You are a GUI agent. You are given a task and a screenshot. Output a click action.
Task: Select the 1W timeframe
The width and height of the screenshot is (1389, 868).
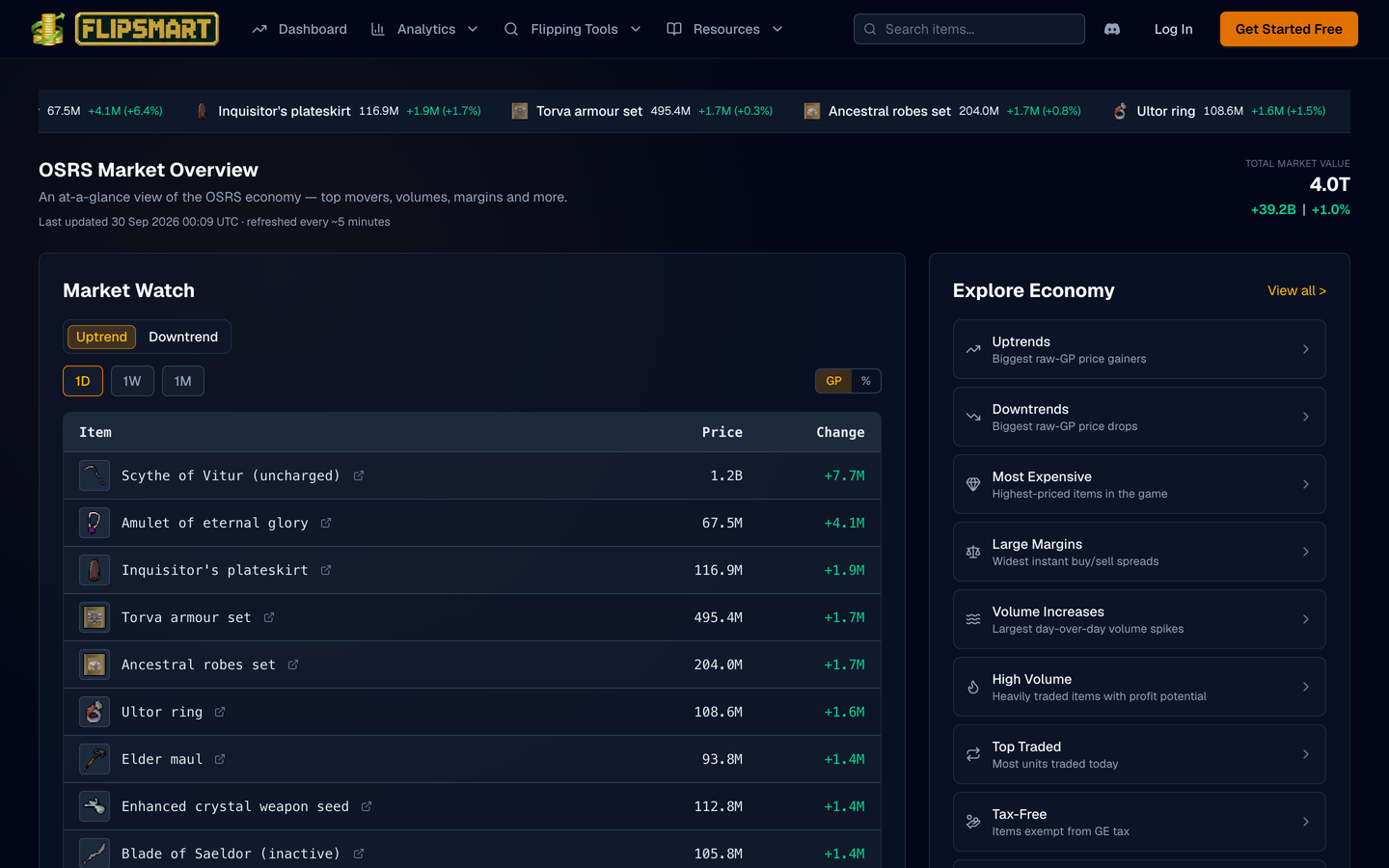point(132,381)
